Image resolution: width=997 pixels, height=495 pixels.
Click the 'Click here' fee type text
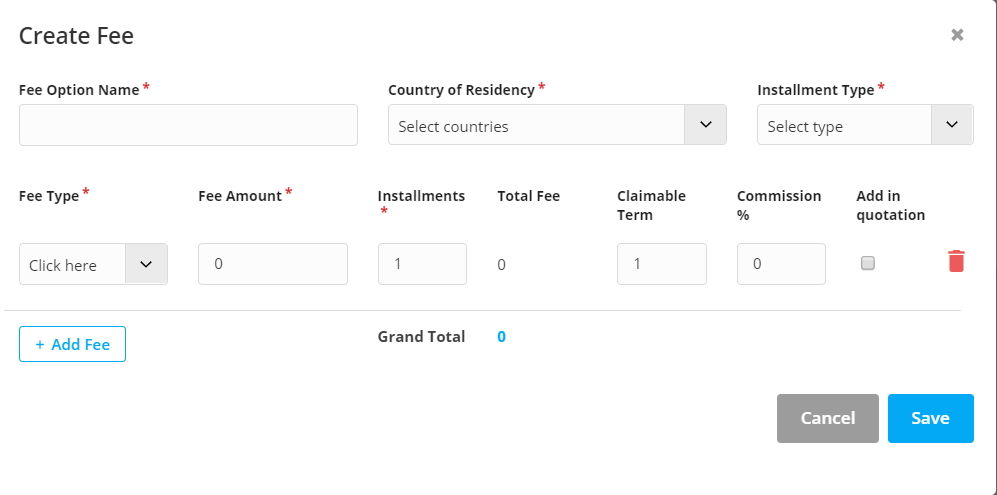(x=63, y=265)
